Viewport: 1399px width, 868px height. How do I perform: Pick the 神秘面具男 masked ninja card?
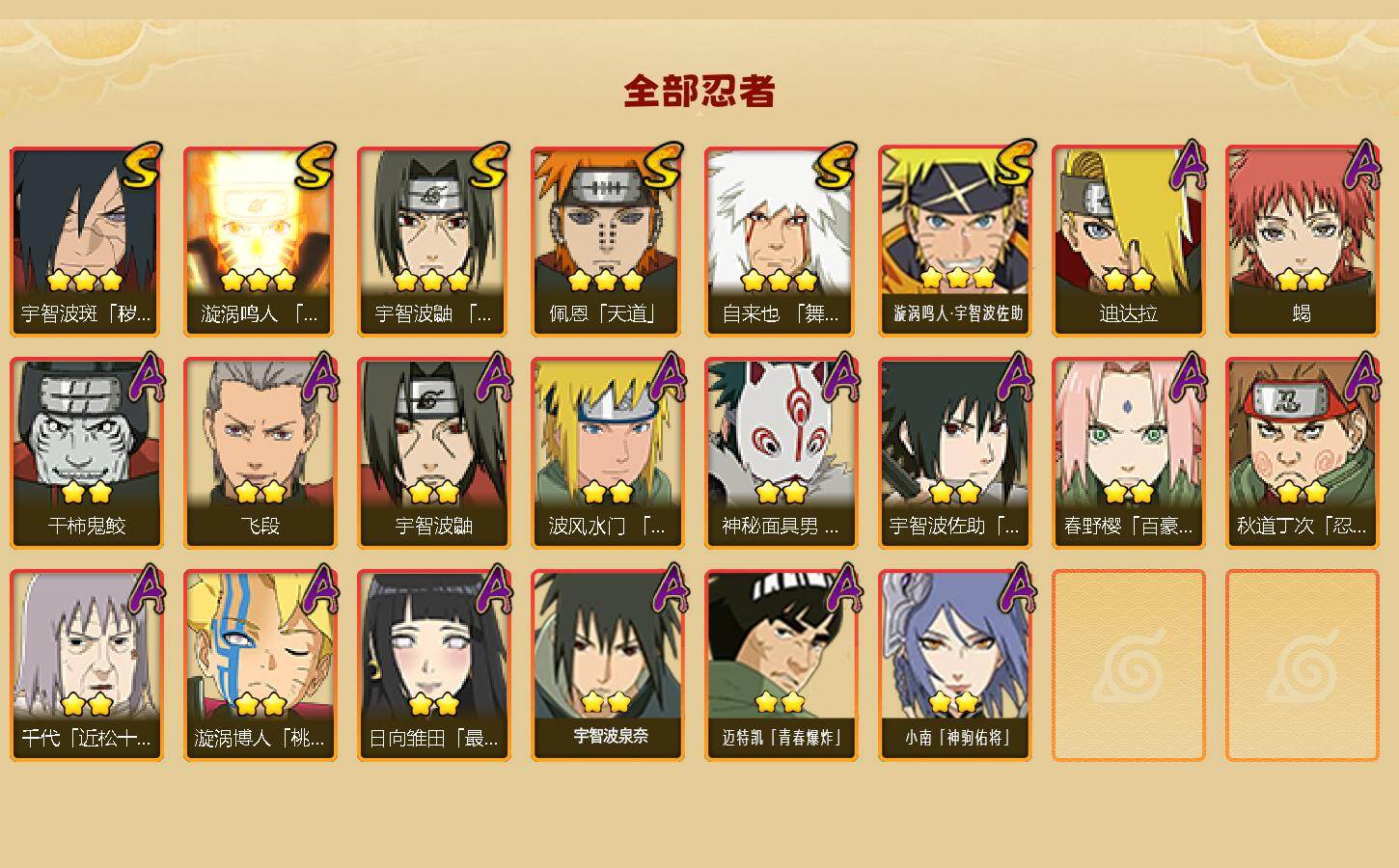(782, 453)
